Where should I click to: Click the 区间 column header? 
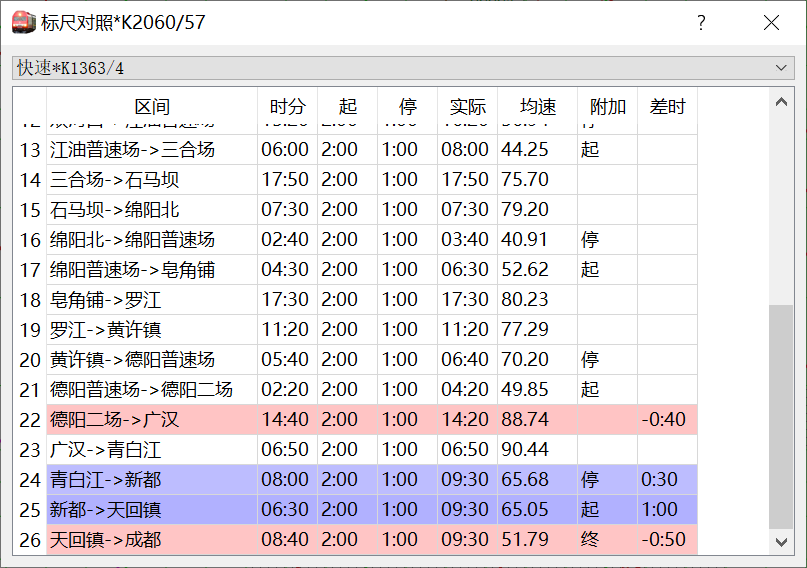(152, 106)
